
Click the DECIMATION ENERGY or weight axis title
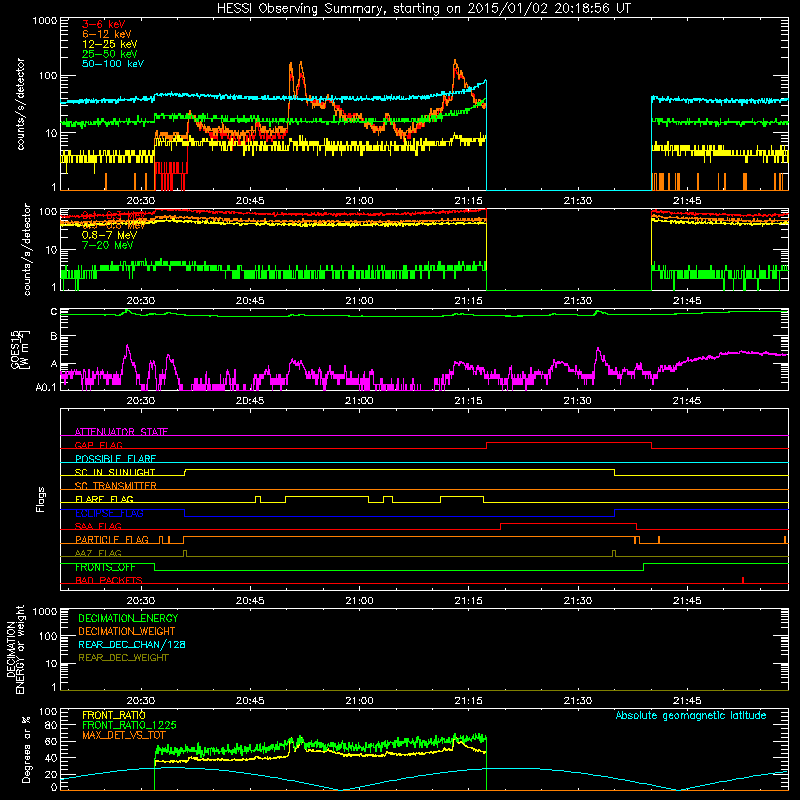coord(15,649)
